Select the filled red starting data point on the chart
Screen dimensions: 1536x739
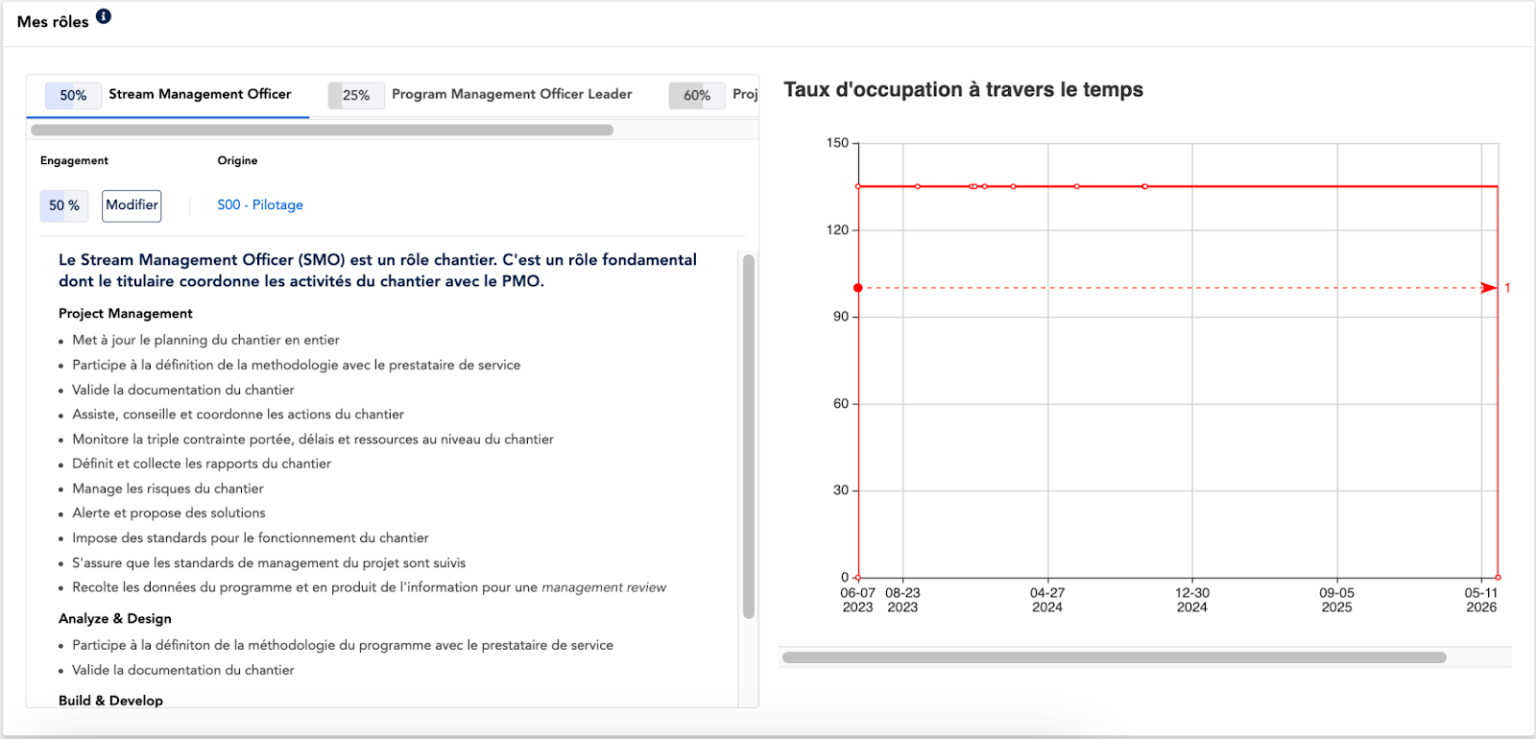point(857,287)
